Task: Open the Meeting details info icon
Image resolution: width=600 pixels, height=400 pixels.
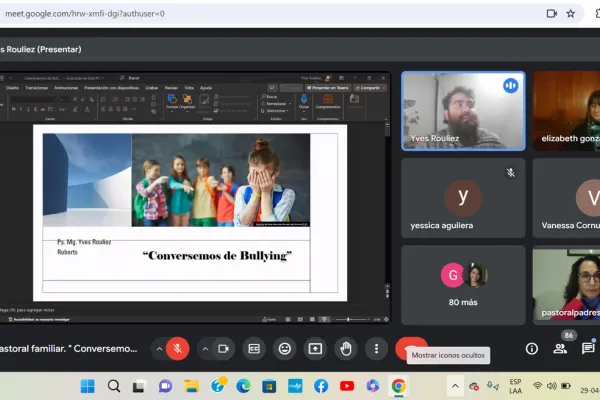Action: (532, 349)
